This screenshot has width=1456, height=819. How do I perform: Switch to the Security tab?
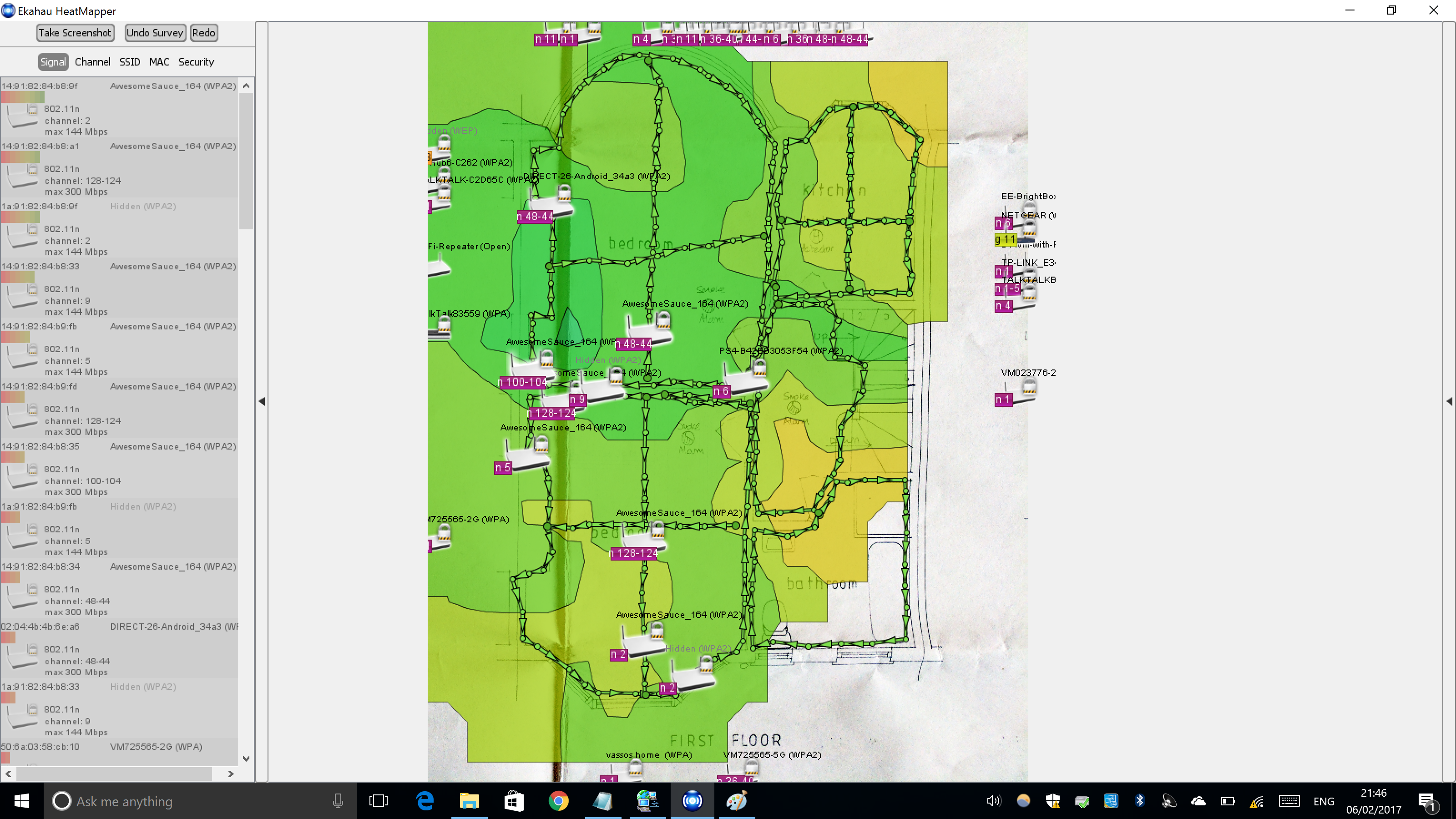click(196, 62)
